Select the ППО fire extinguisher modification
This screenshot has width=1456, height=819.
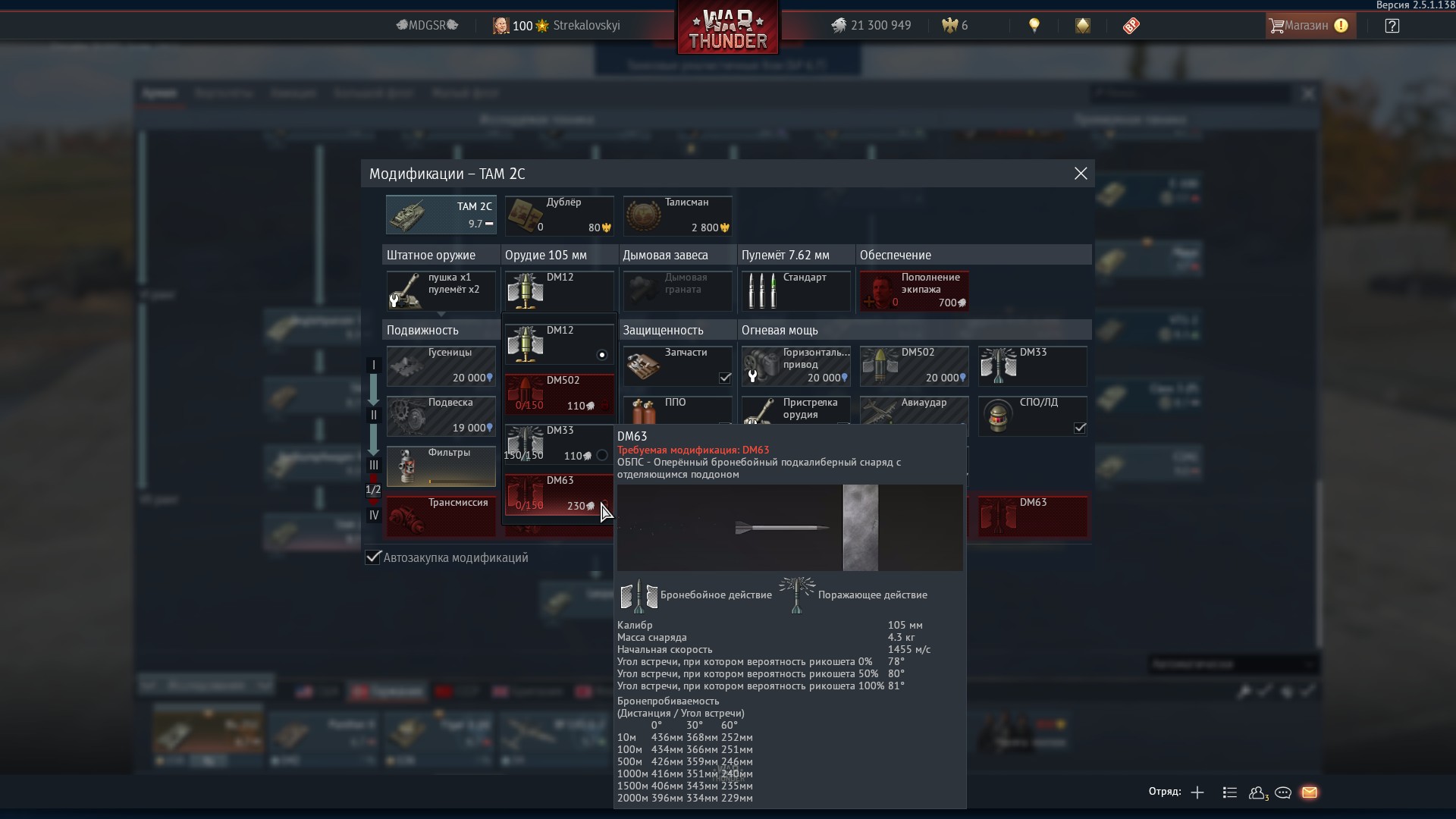coord(678,411)
